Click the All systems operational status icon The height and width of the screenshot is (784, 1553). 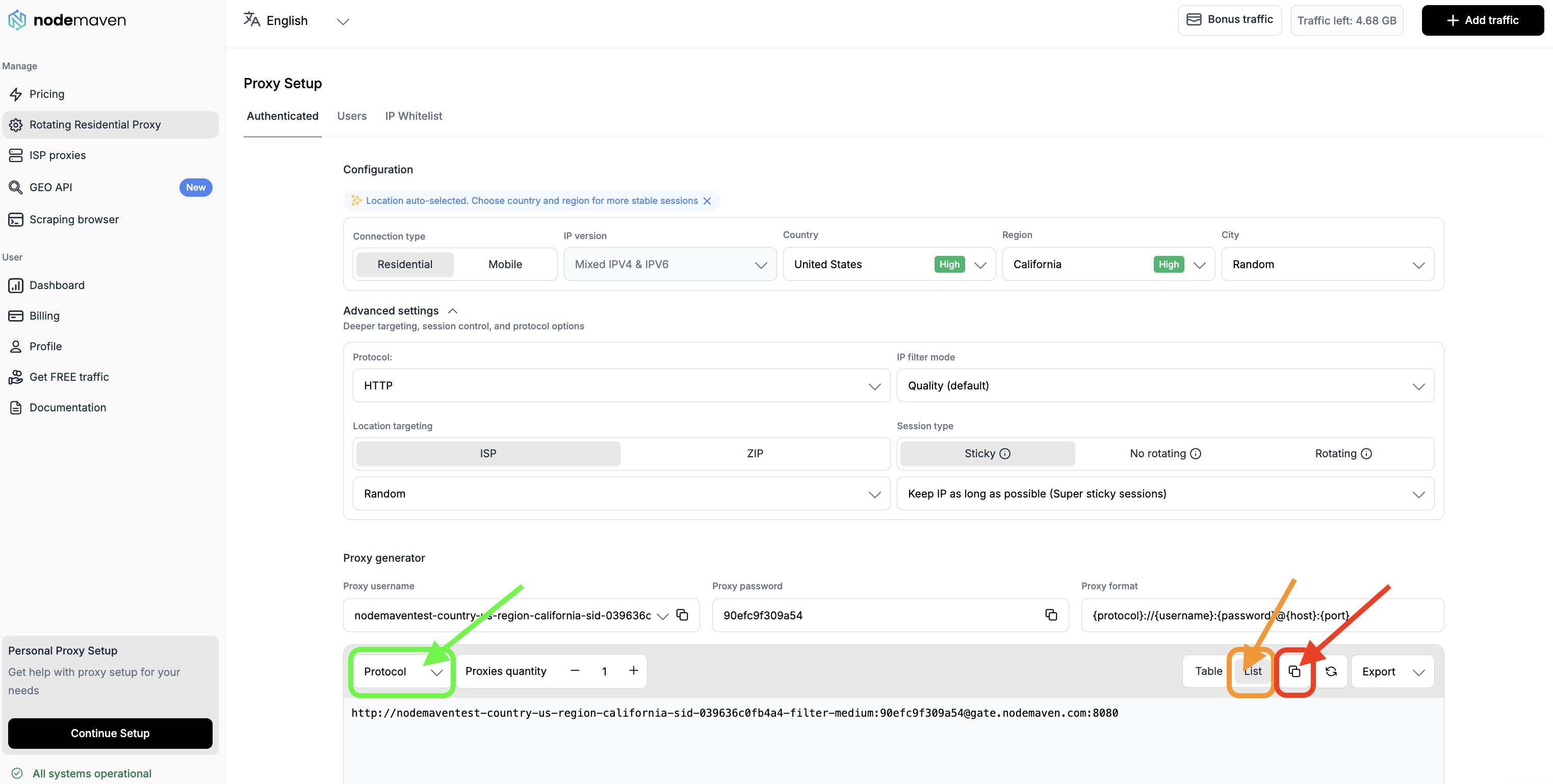pyautogui.click(x=17, y=773)
